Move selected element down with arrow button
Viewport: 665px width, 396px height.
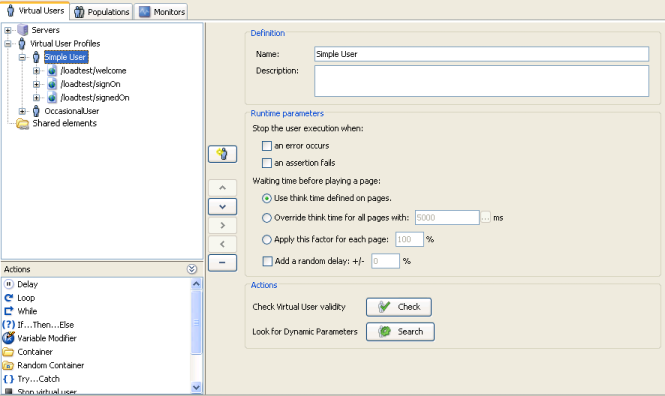[x=222, y=207]
